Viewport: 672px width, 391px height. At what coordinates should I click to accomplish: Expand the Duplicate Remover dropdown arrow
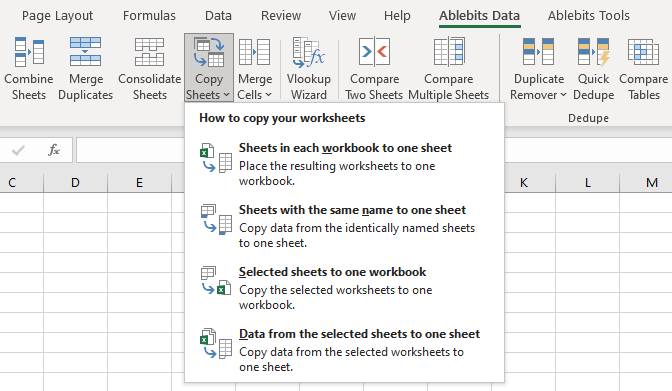click(563, 95)
